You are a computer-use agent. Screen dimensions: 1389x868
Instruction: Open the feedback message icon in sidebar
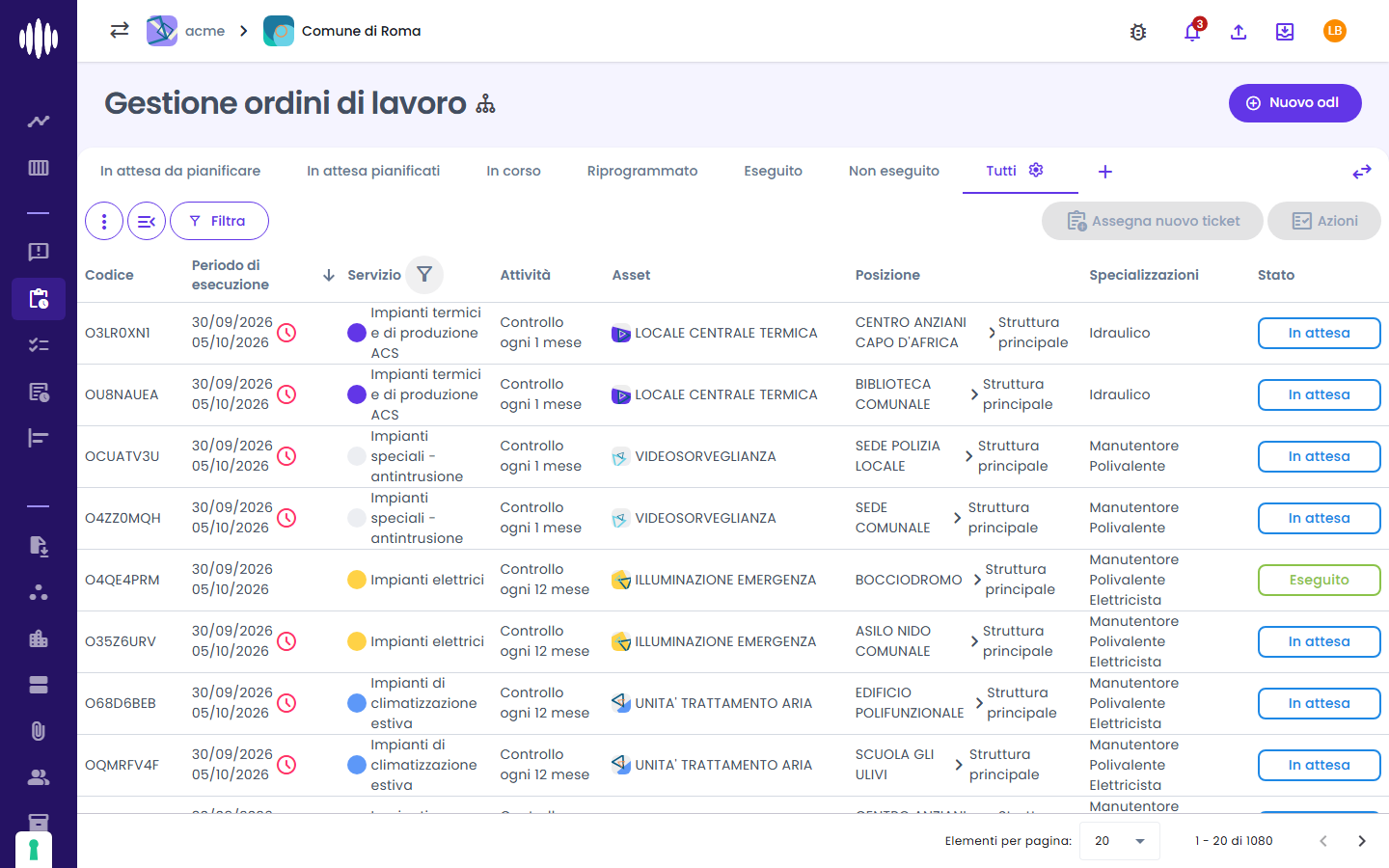[39, 252]
